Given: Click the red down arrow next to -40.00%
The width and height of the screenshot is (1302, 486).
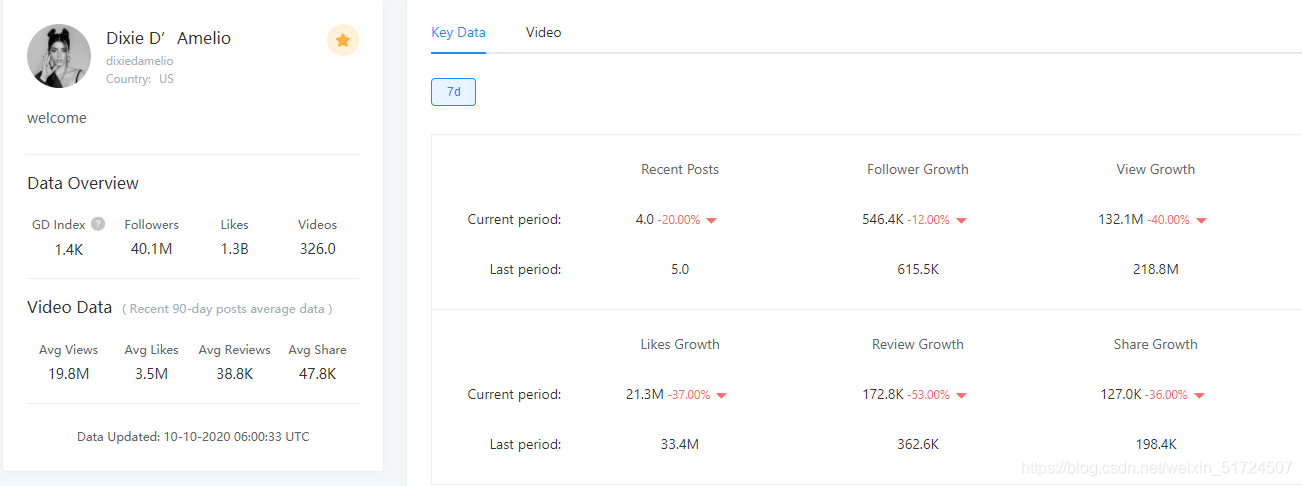Looking at the screenshot, I should (x=1201, y=220).
